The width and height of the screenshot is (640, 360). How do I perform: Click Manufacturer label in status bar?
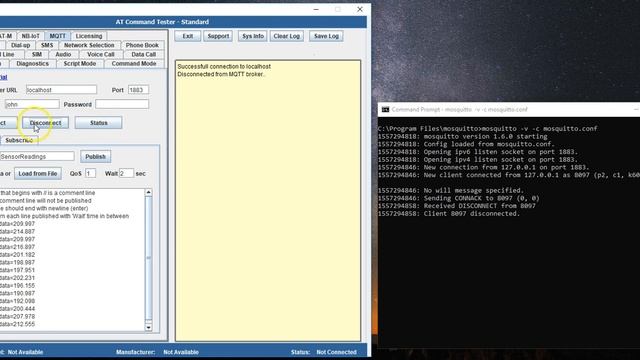136,352
